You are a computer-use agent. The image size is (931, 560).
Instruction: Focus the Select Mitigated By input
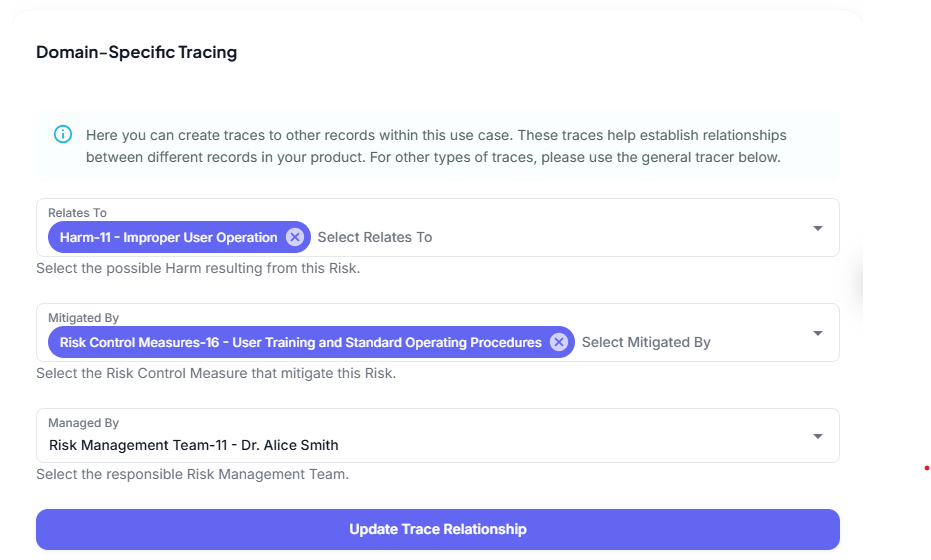point(646,342)
